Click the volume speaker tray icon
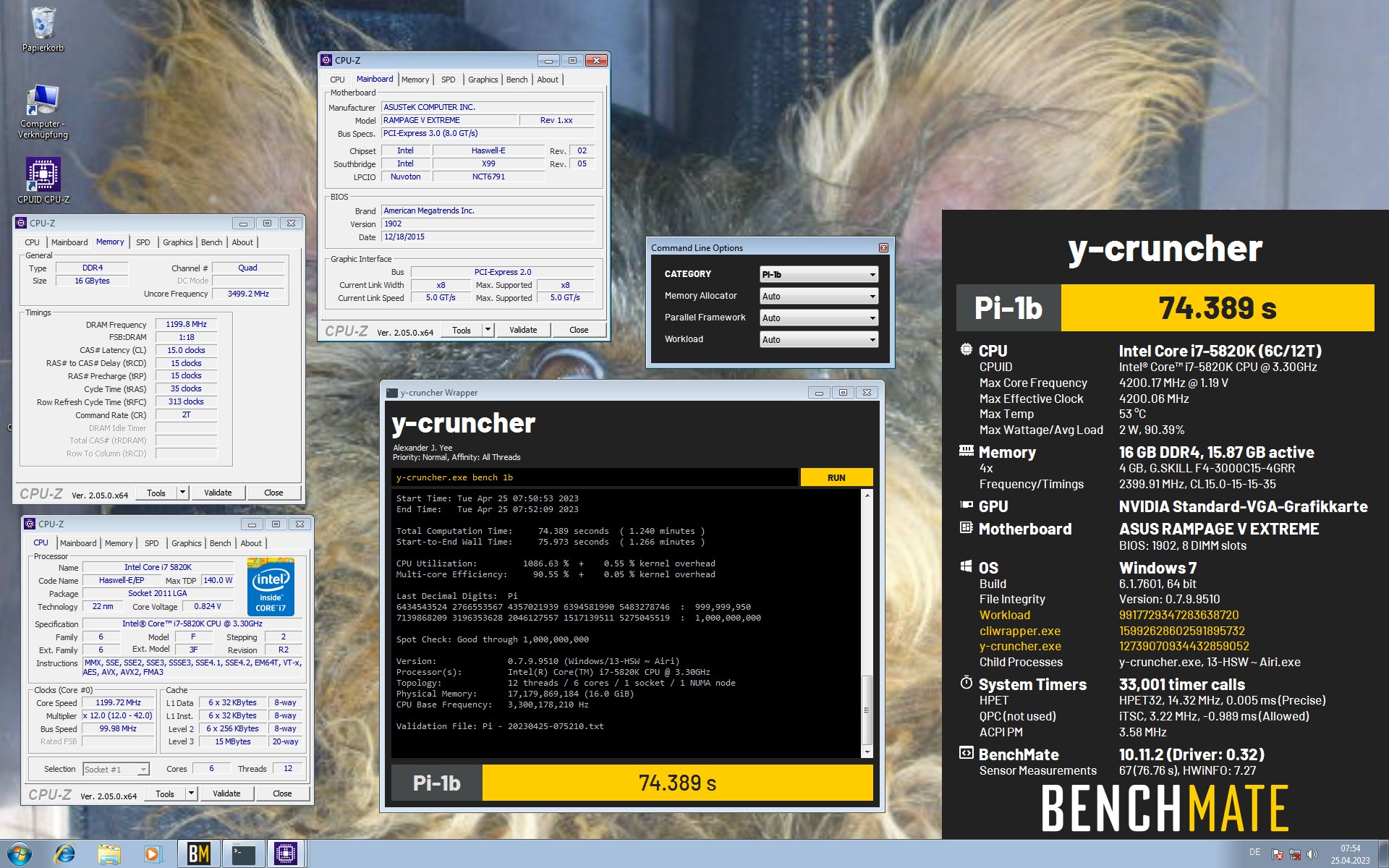 1313,854
